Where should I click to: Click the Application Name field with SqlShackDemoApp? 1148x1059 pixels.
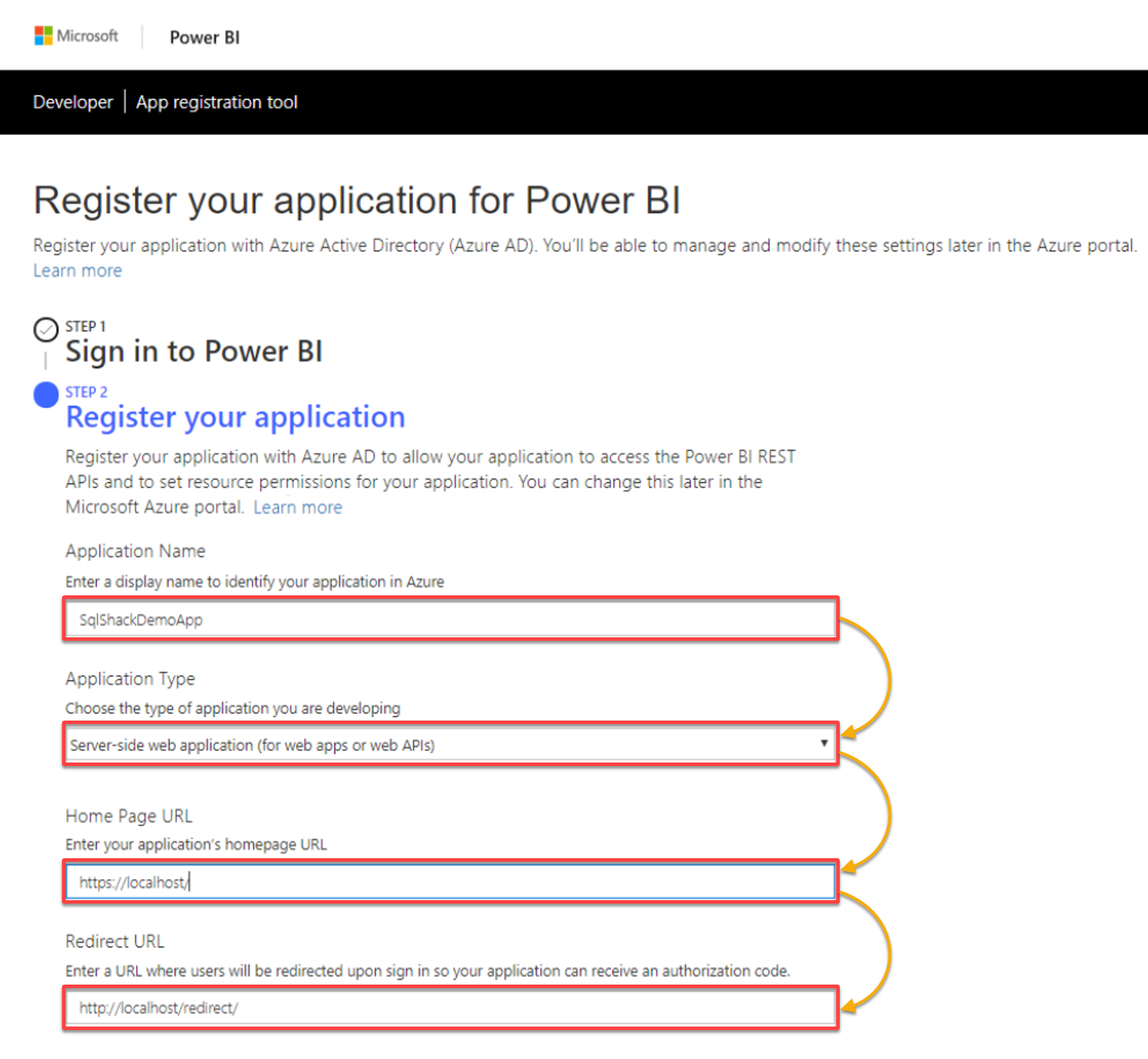point(451,619)
